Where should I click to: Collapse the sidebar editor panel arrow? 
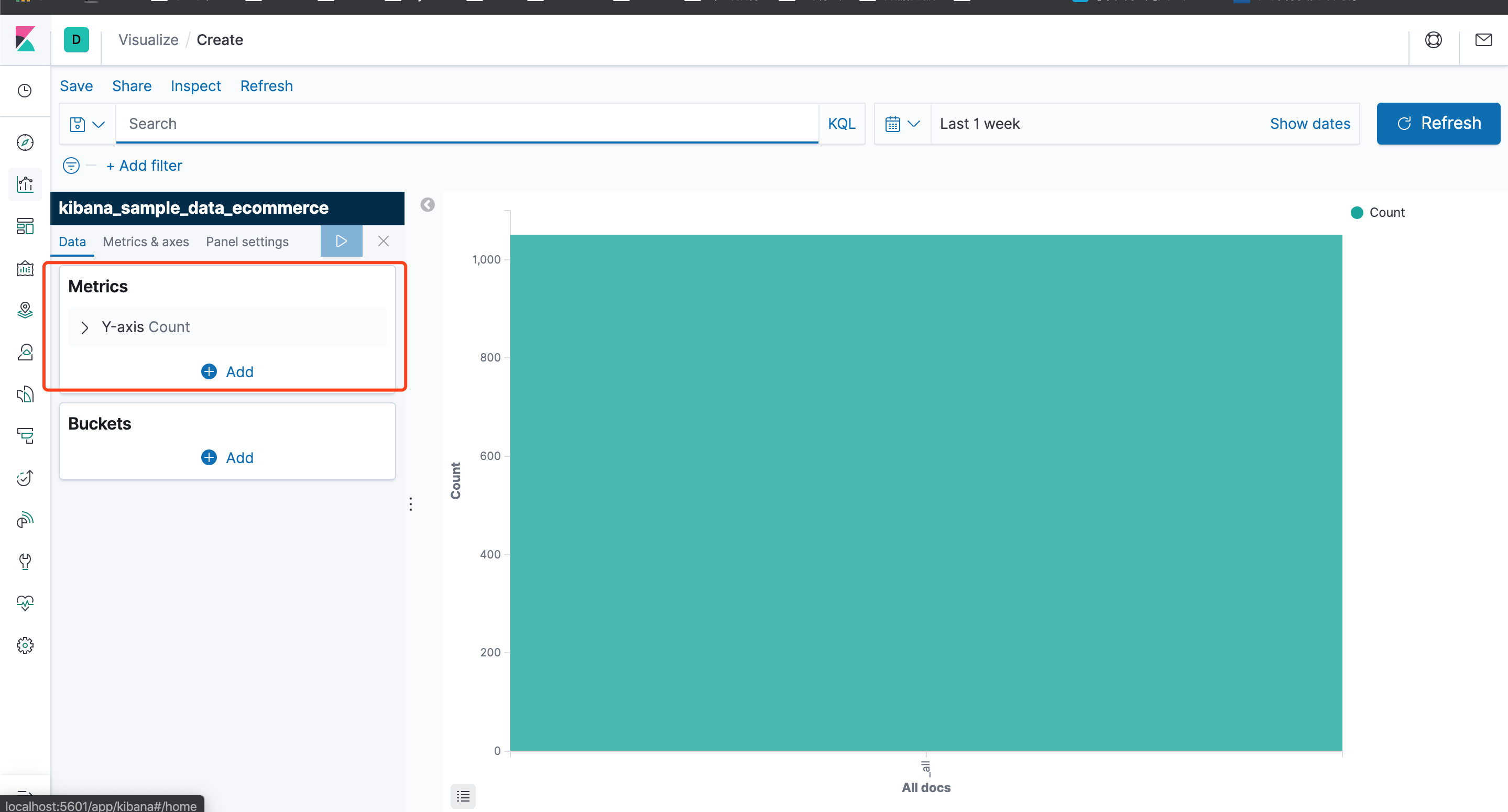click(428, 204)
